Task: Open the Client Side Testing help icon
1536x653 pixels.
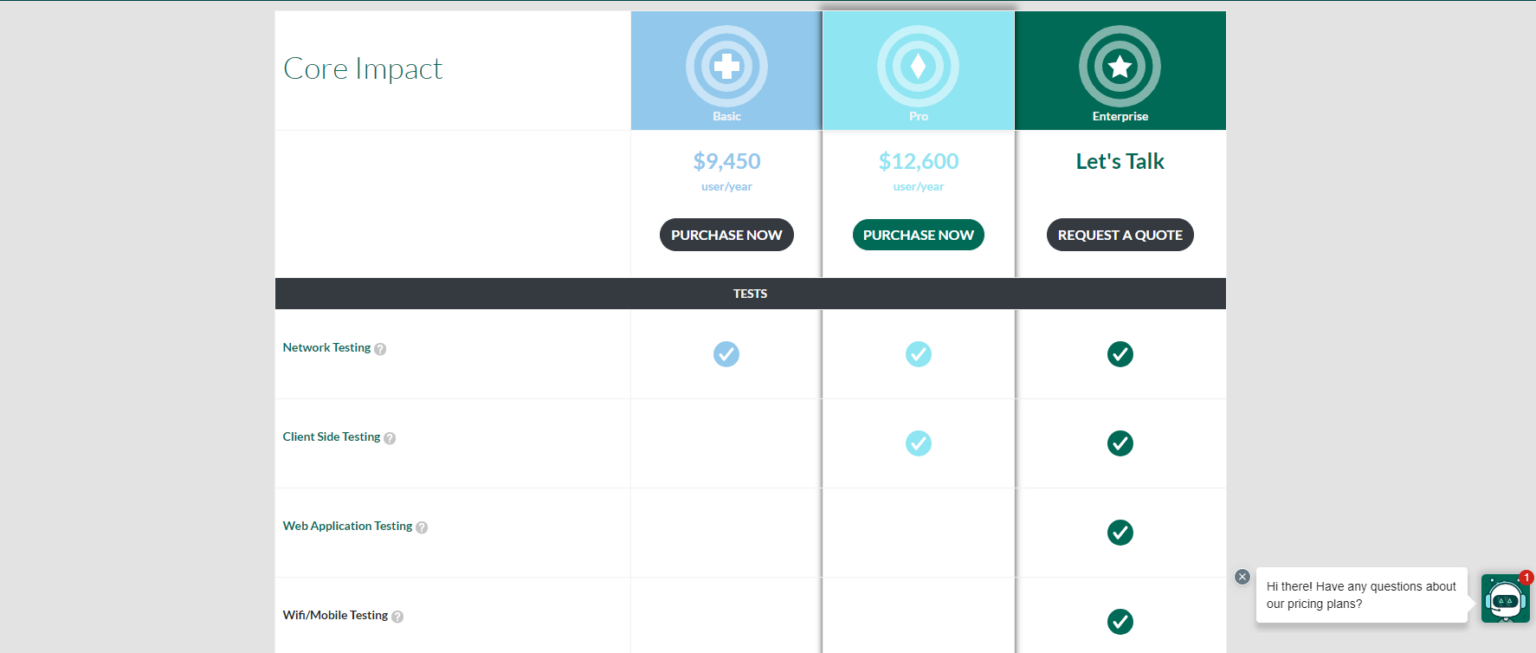Action: click(x=390, y=438)
